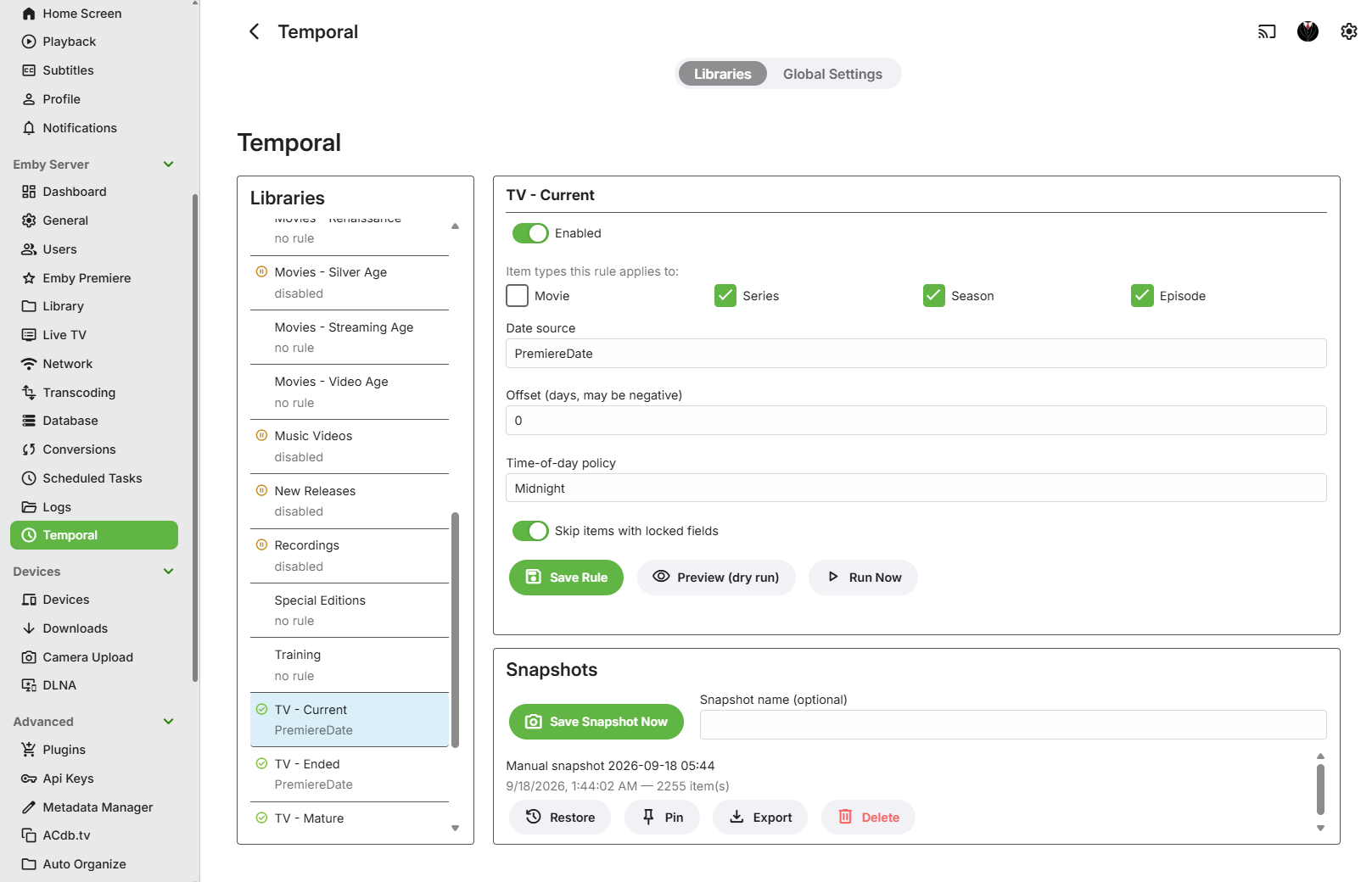
Task: Toggle Skip items with locked fields
Action: point(530,531)
